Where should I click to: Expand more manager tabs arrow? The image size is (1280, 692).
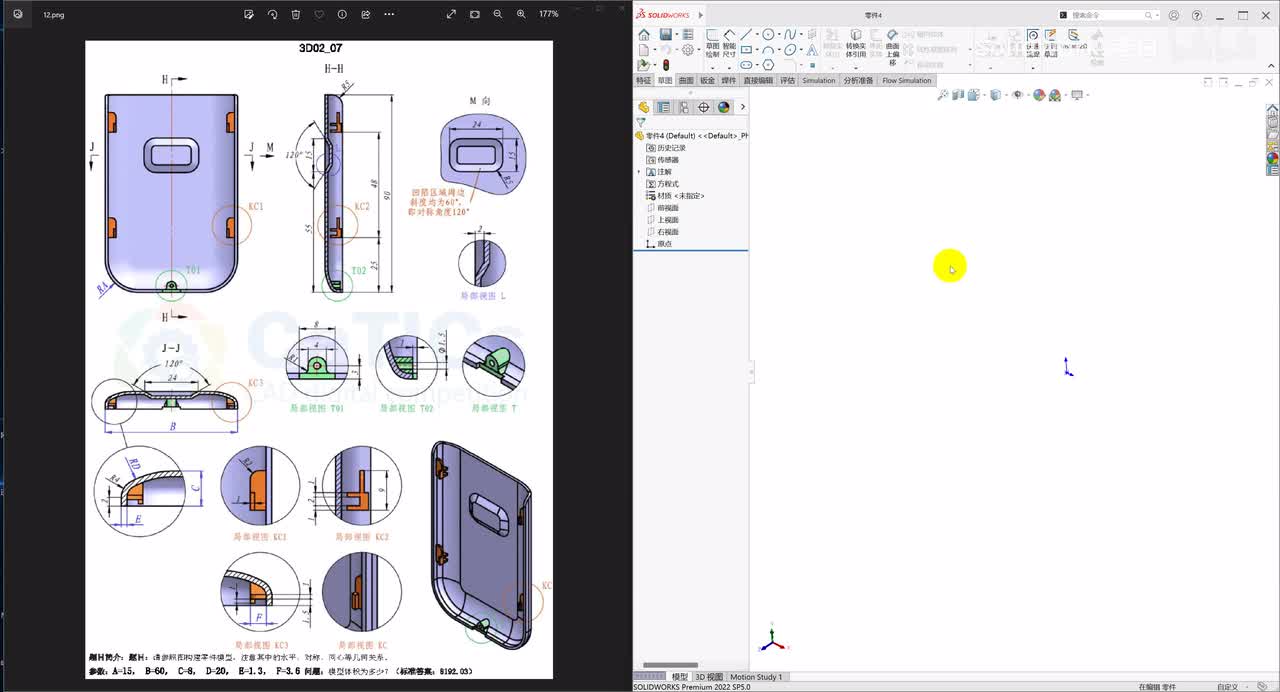click(742, 107)
